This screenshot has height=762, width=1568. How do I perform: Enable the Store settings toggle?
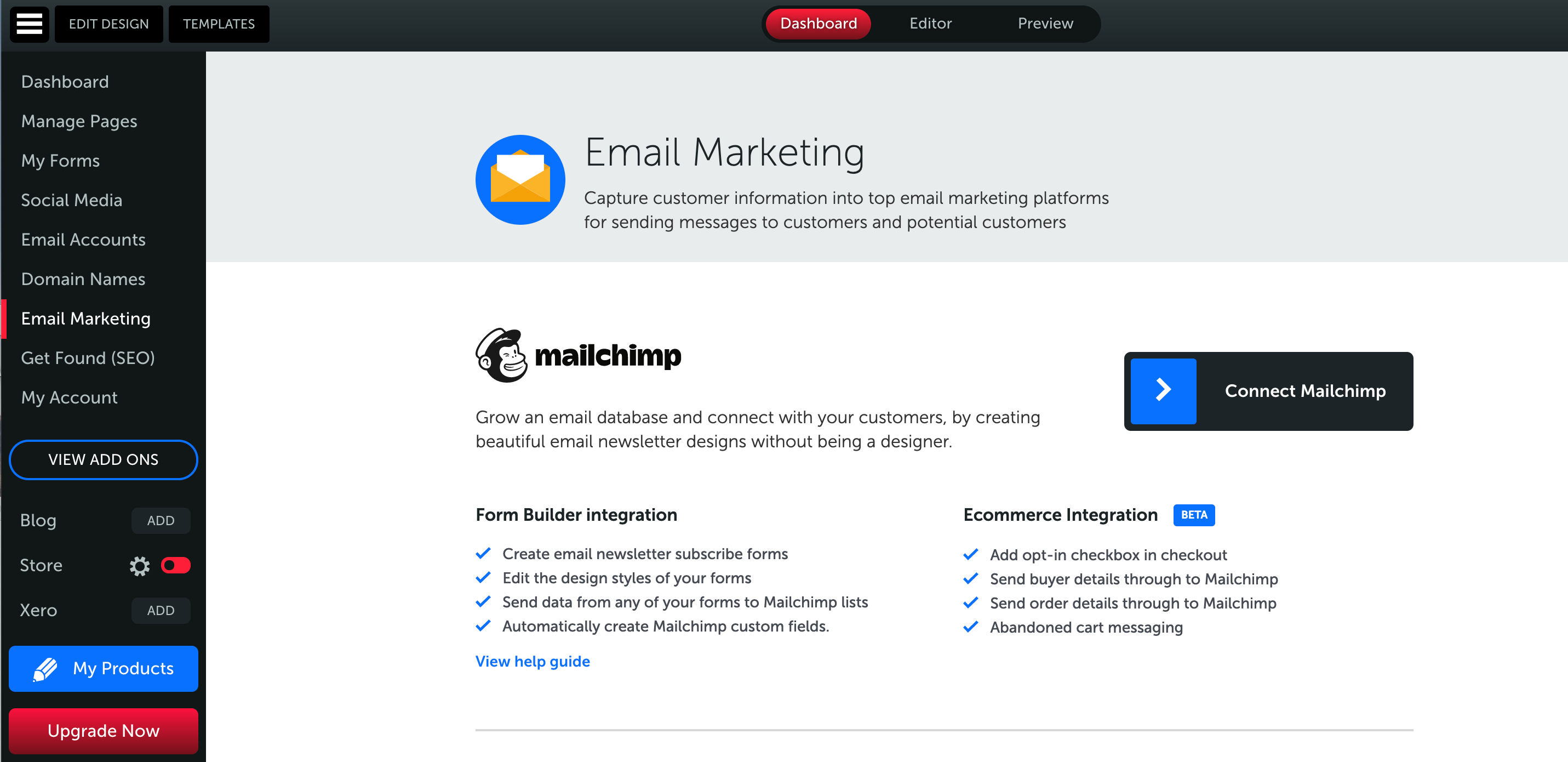tap(175, 565)
